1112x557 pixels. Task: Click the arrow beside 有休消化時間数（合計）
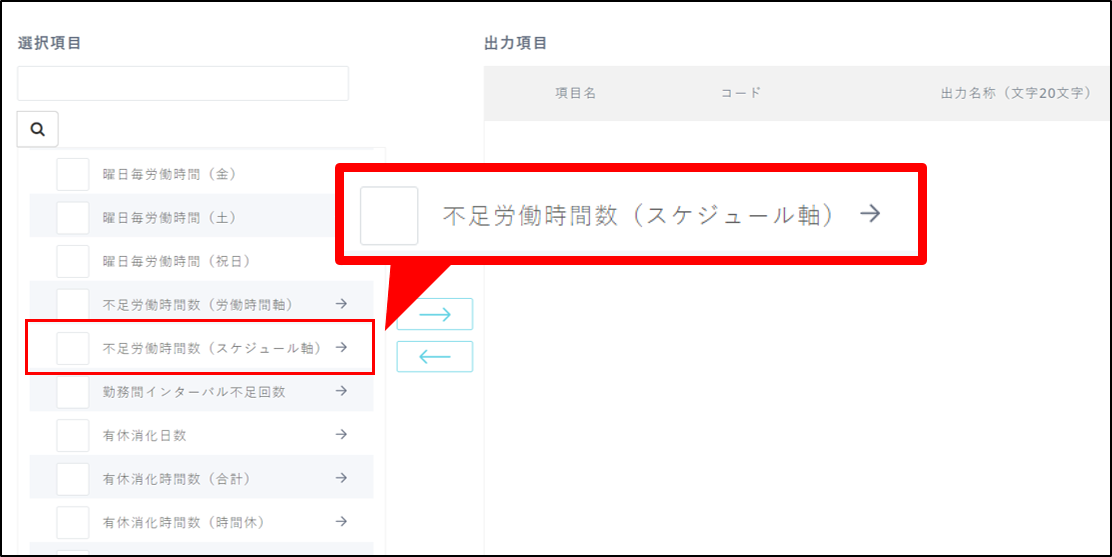point(341,478)
